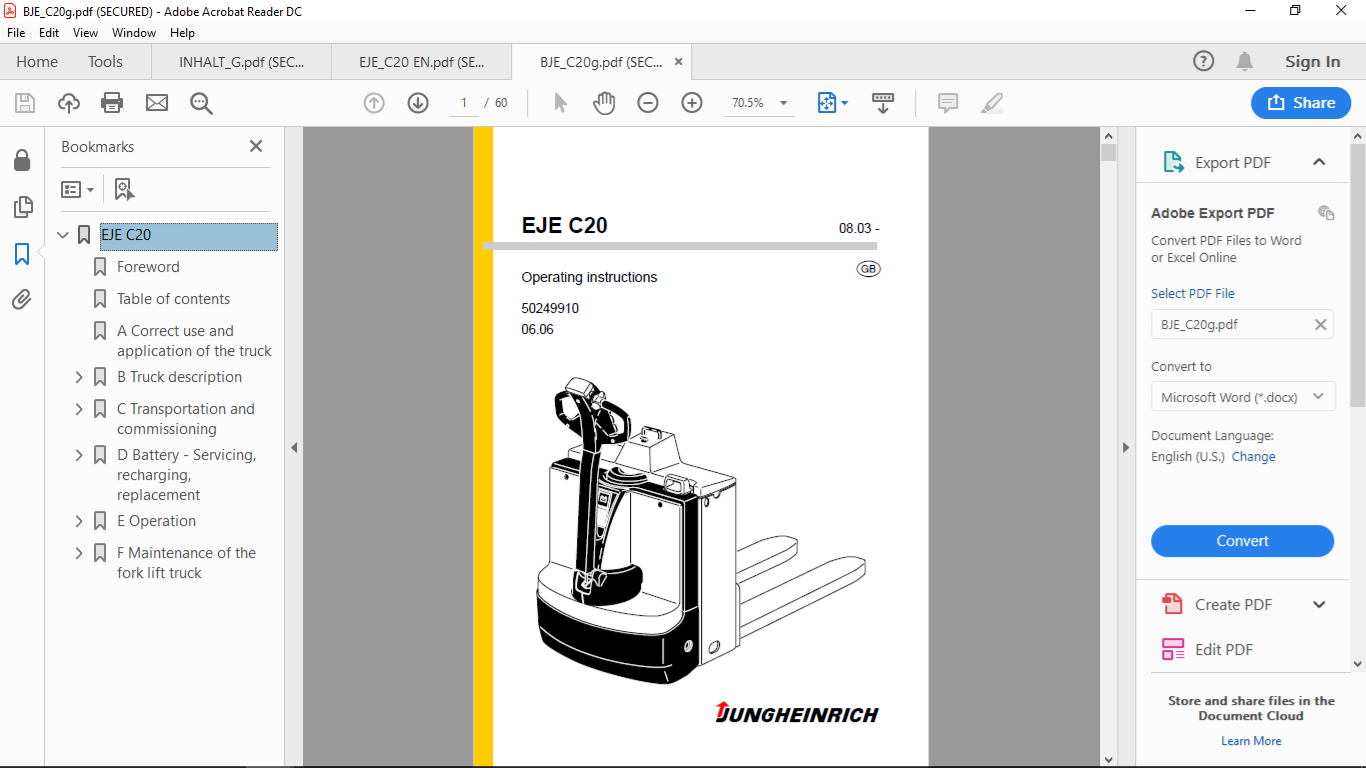The image size is (1366, 768).
Task: Expand the Create PDF section
Action: point(1319,604)
